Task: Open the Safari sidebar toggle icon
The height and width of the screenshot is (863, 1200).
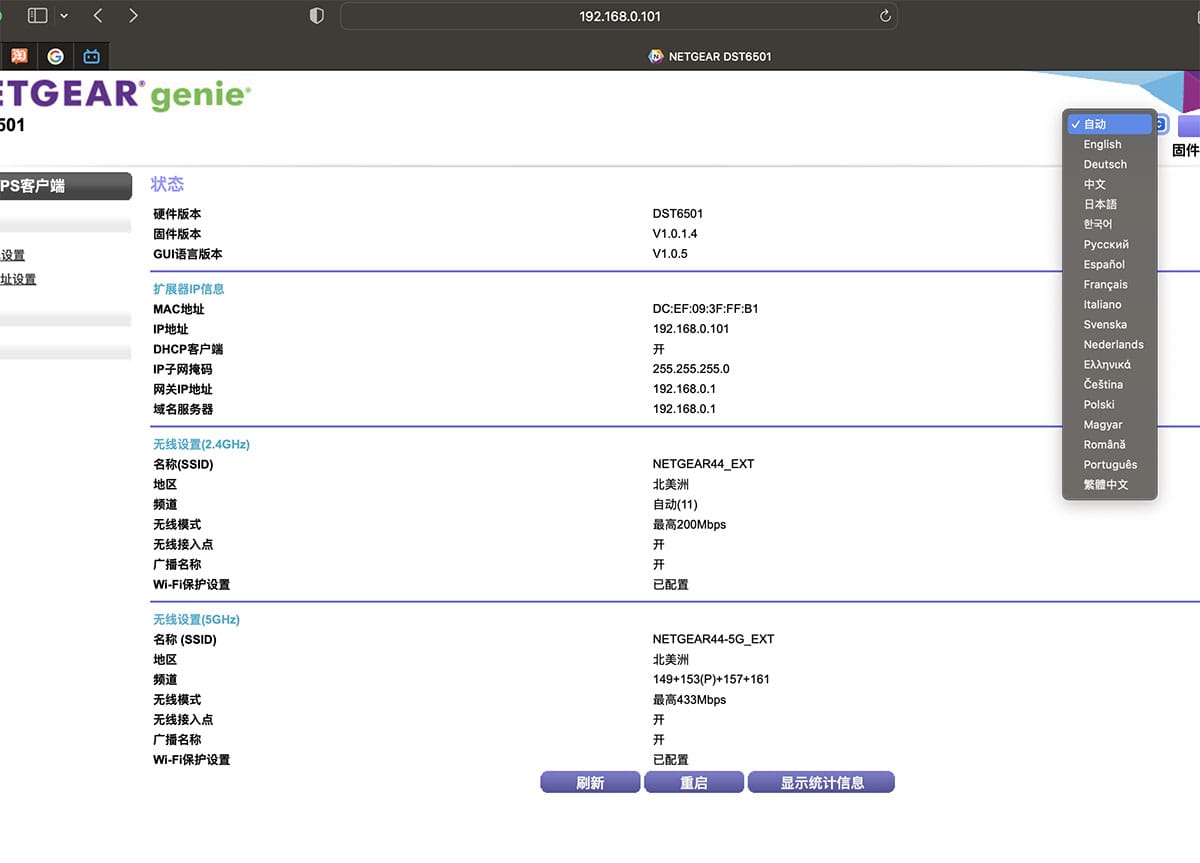Action: click(37, 16)
